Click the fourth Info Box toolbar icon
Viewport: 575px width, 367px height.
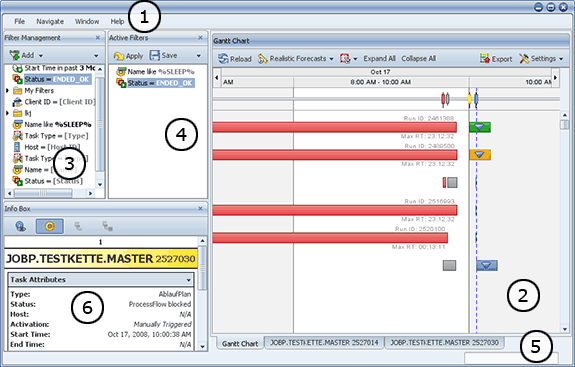tap(107, 226)
